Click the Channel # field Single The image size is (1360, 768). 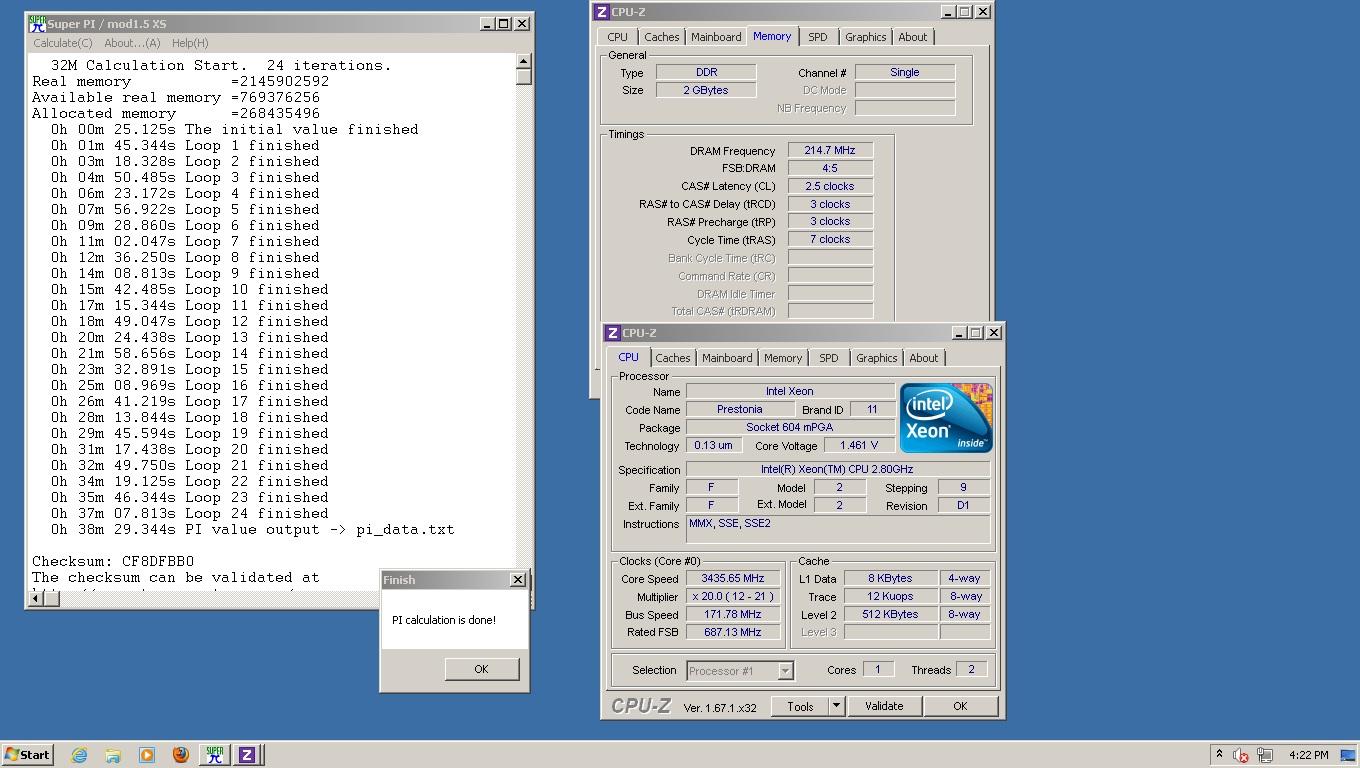(905, 72)
